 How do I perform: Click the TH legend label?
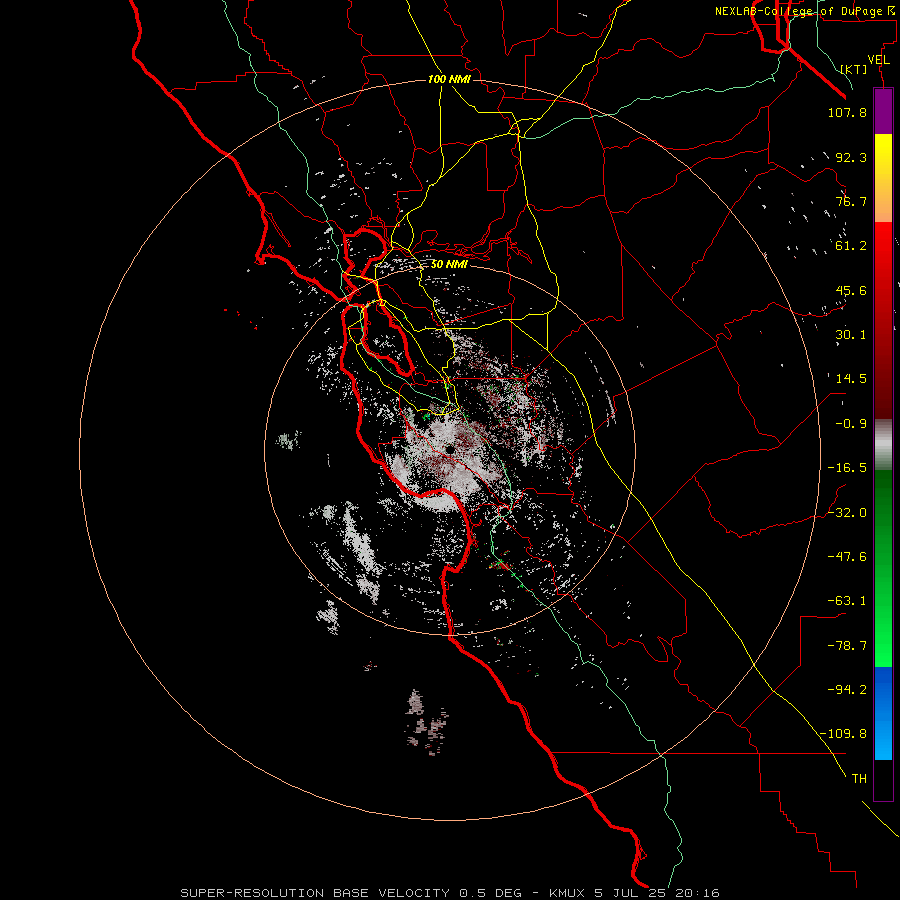click(859, 779)
